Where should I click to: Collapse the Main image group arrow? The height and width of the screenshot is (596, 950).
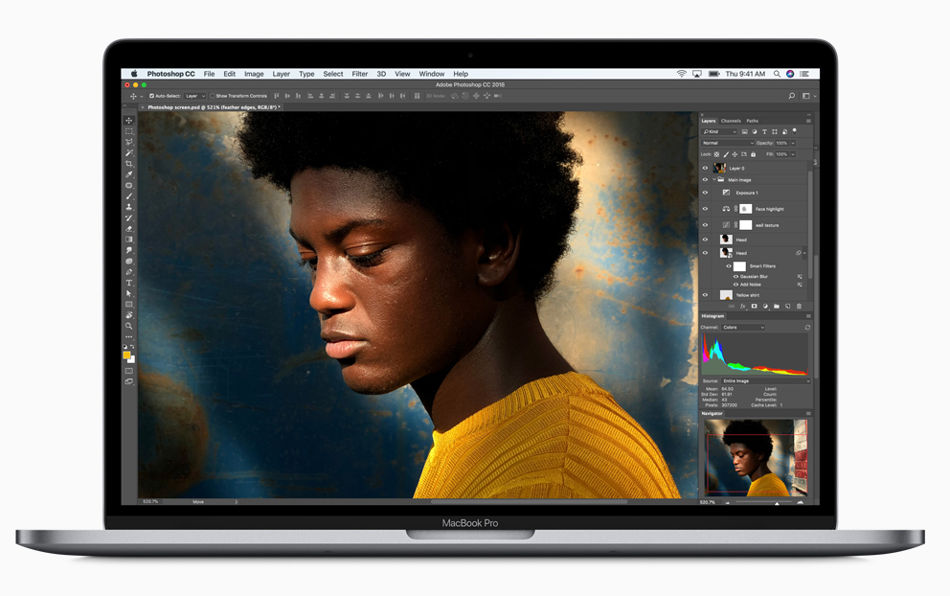[714, 180]
